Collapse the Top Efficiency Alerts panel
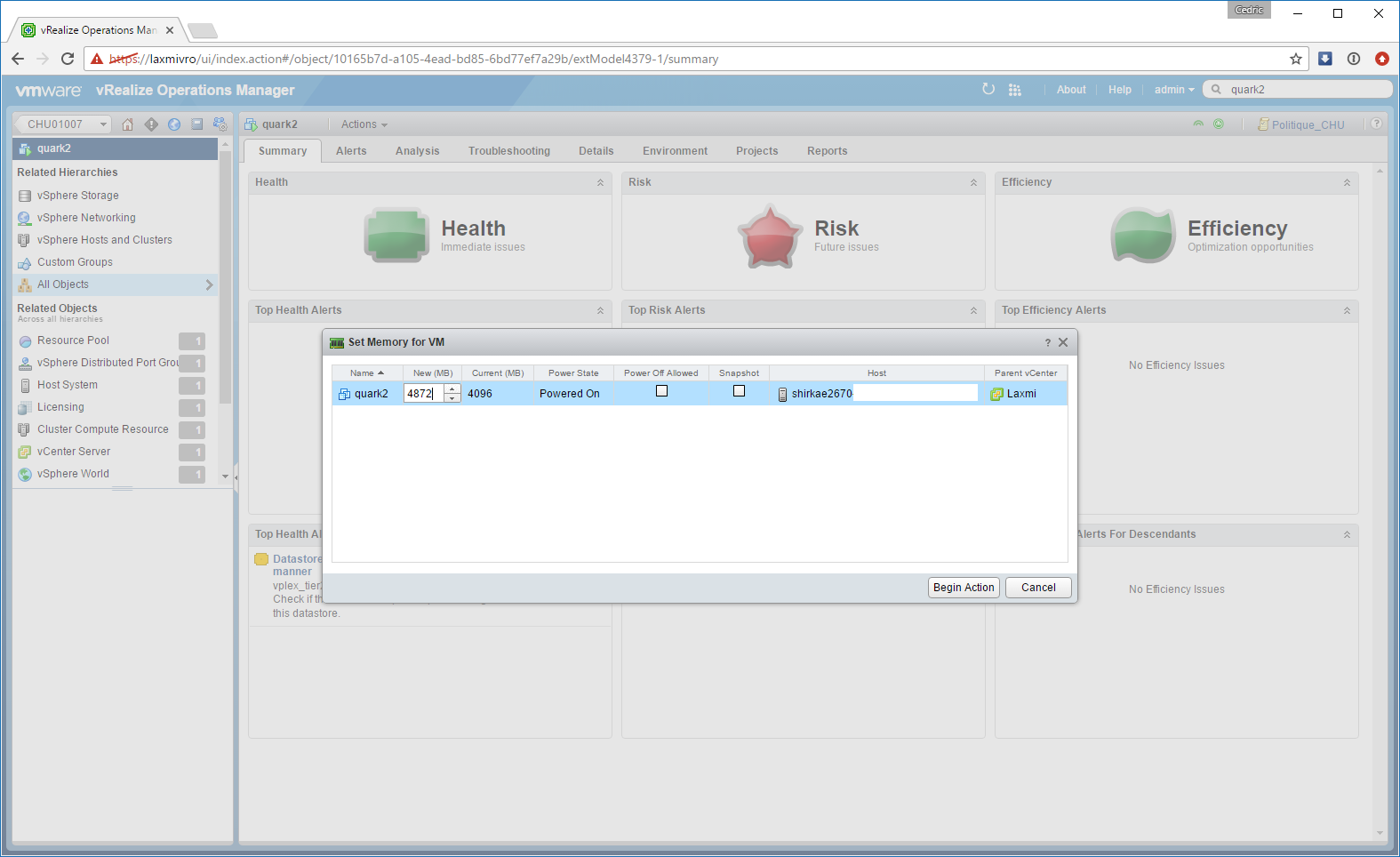Viewport: 1400px width, 857px height. (1347, 310)
